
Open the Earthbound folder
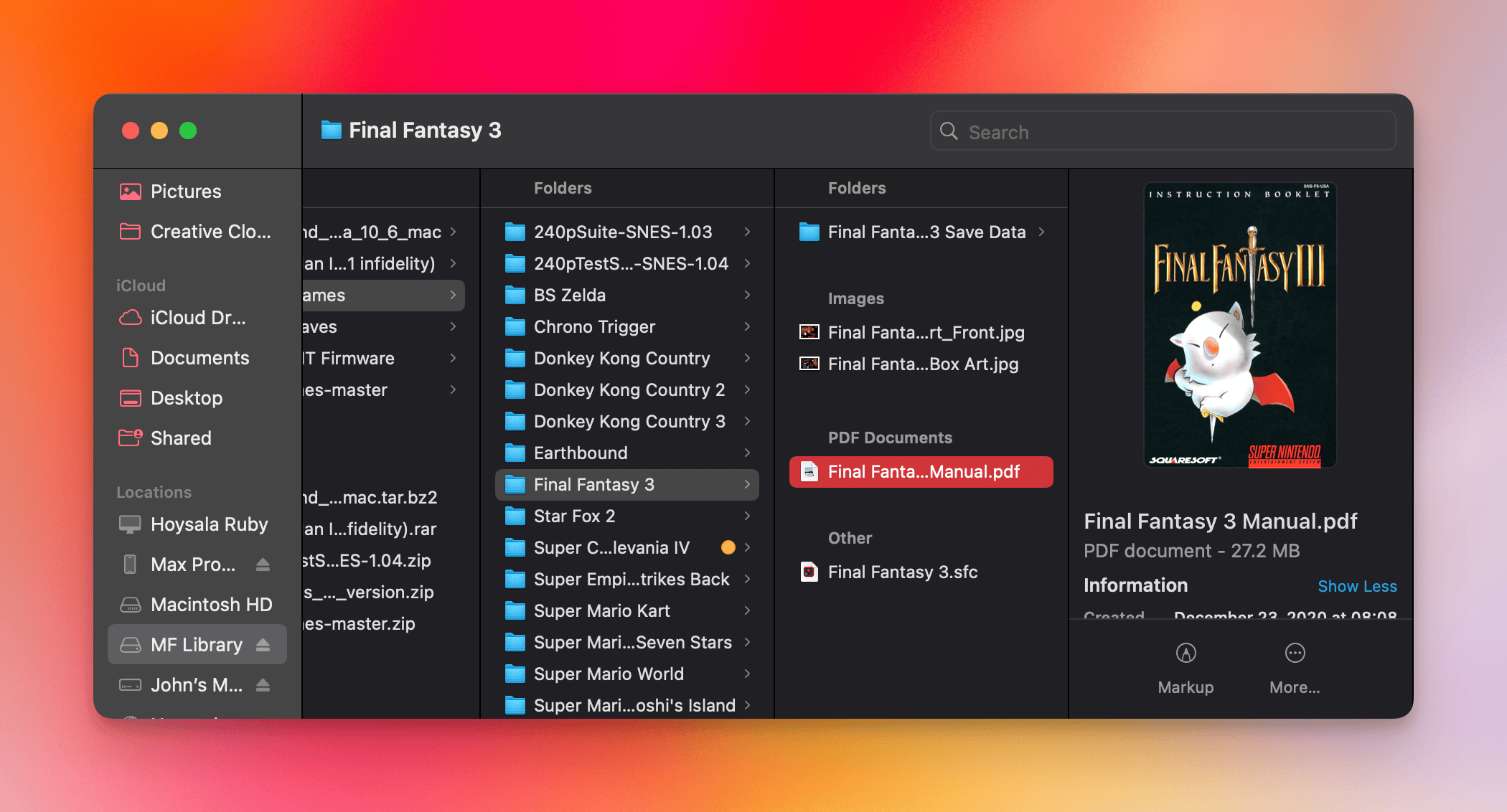point(581,453)
